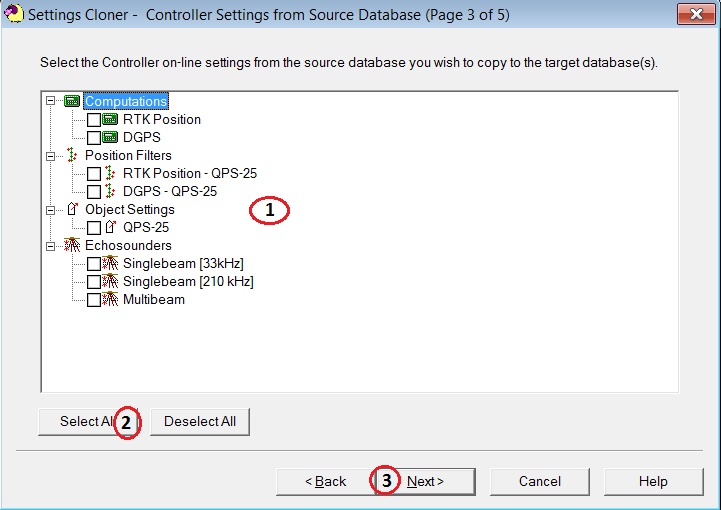Image resolution: width=721 pixels, height=510 pixels.
Task: Click the Echosounders node icon
Action: click(x=72, y=246)
